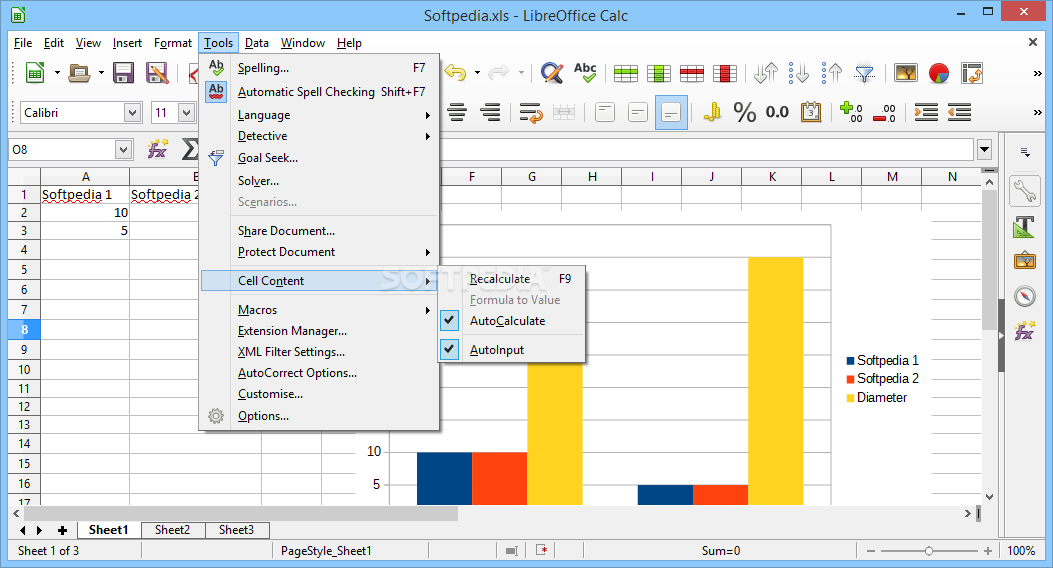Open sidebar Properties wrench icon
Viewport: 1053px width, 568px height.
pos(1025,191)
